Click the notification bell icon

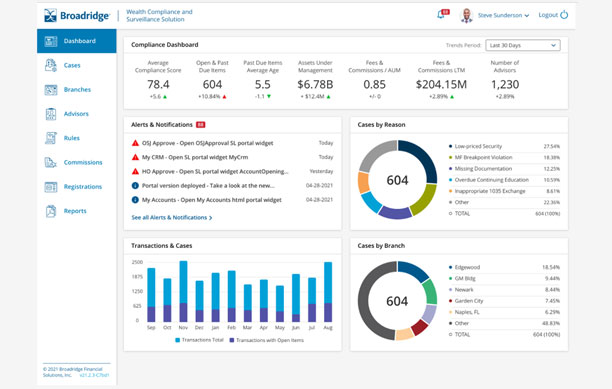[441, 15]
